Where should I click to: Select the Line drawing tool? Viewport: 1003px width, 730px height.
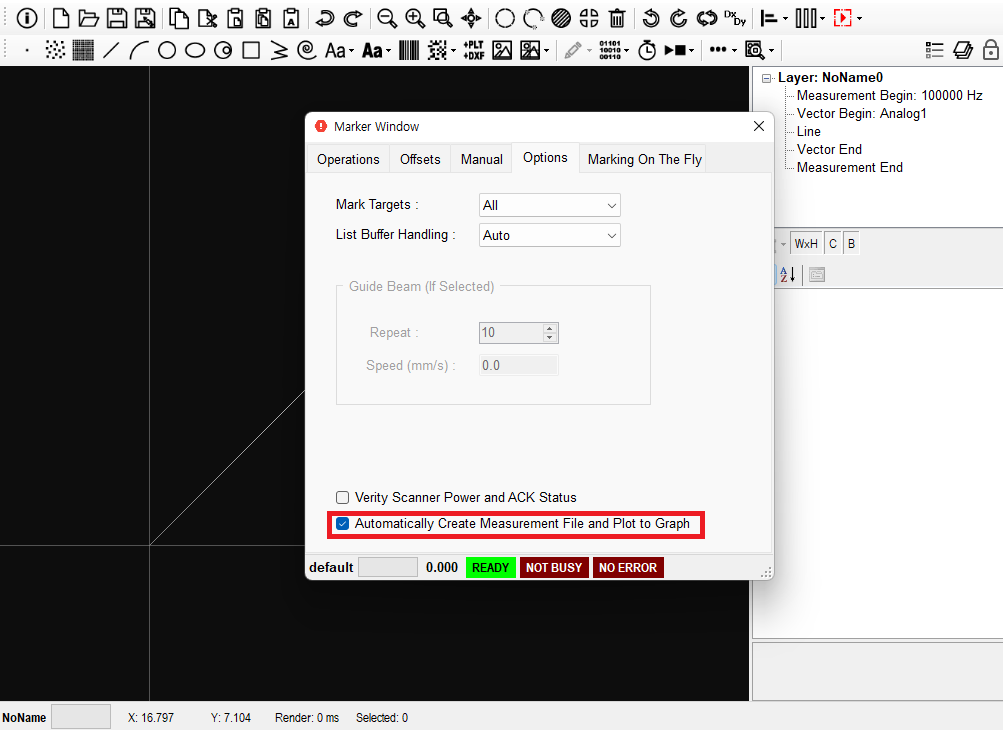[x=111, y=50]
